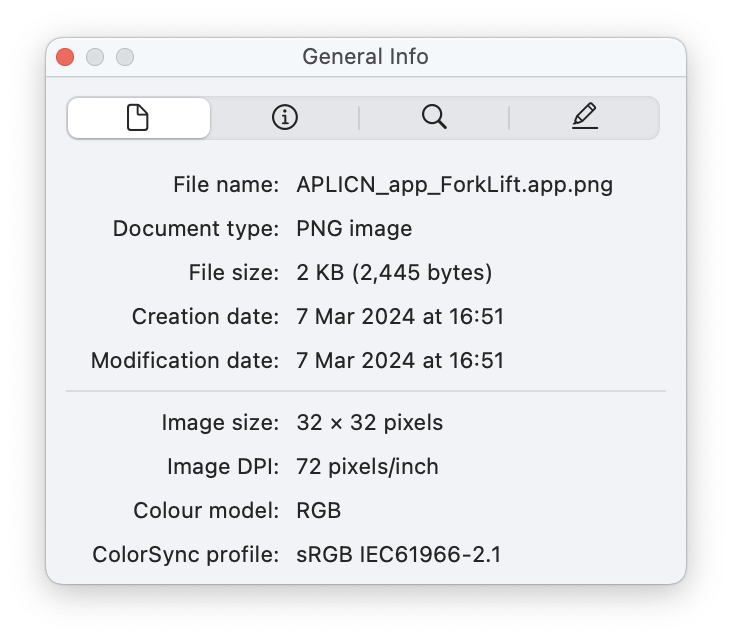Close the General Info window
This screenshot has width=732, height=638.
pyautogui.click(x=66, y=57)
